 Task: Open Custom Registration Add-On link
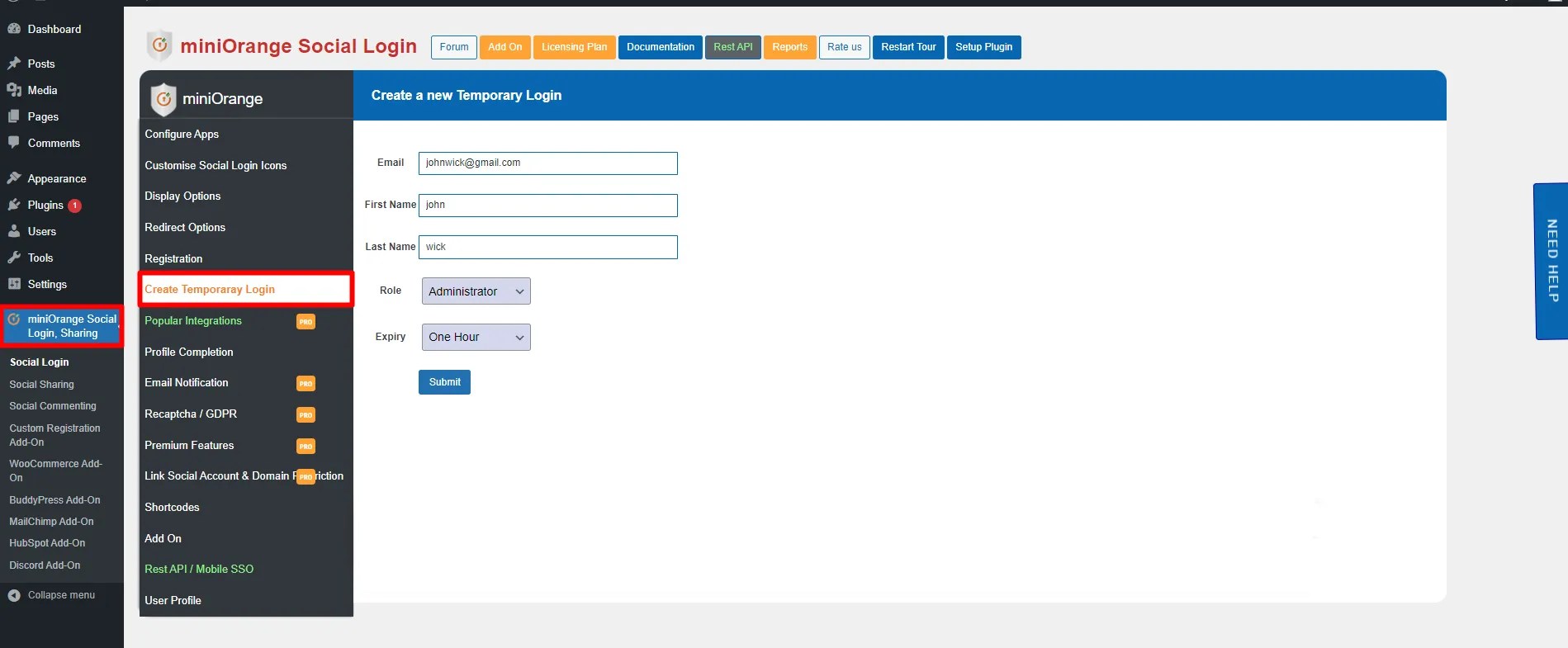(x=54, y=435)
